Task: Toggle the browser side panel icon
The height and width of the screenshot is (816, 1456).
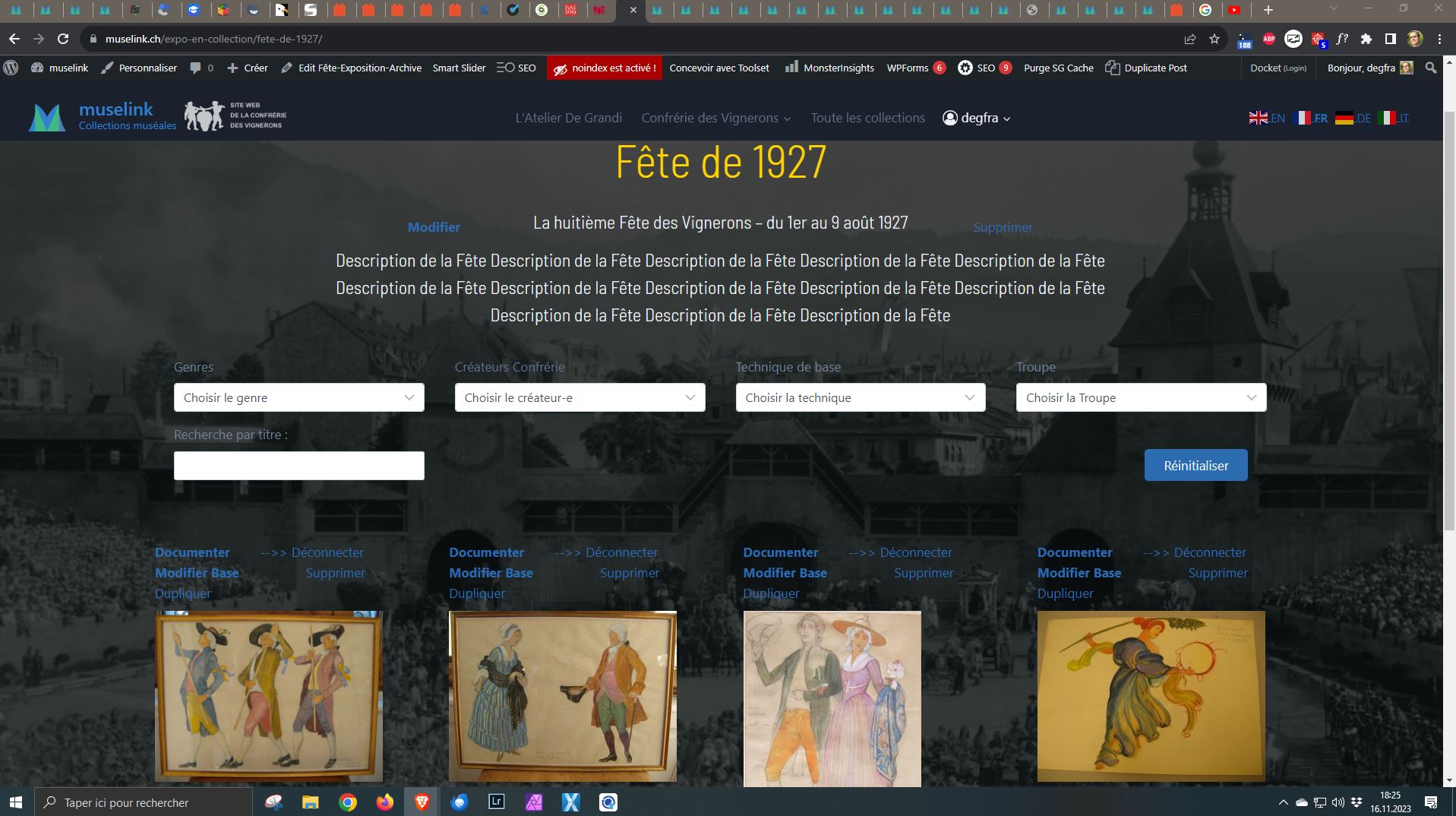Action: click(x=1390, y=39)
